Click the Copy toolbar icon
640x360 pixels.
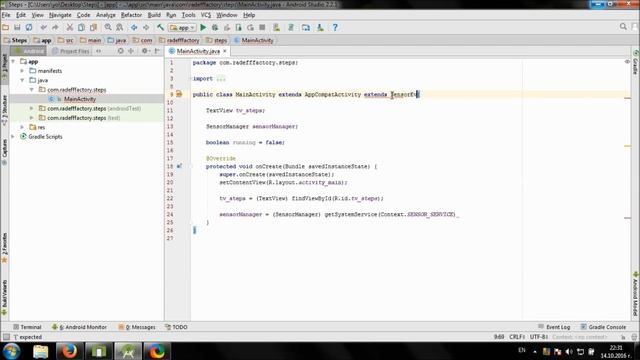pos(81,27)
